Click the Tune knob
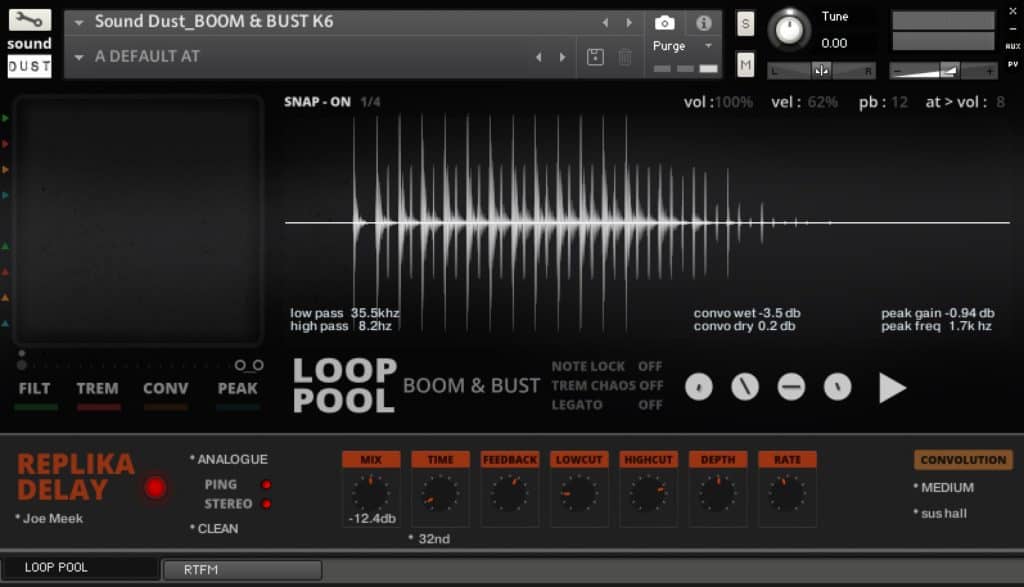 [x=789, y=29]
